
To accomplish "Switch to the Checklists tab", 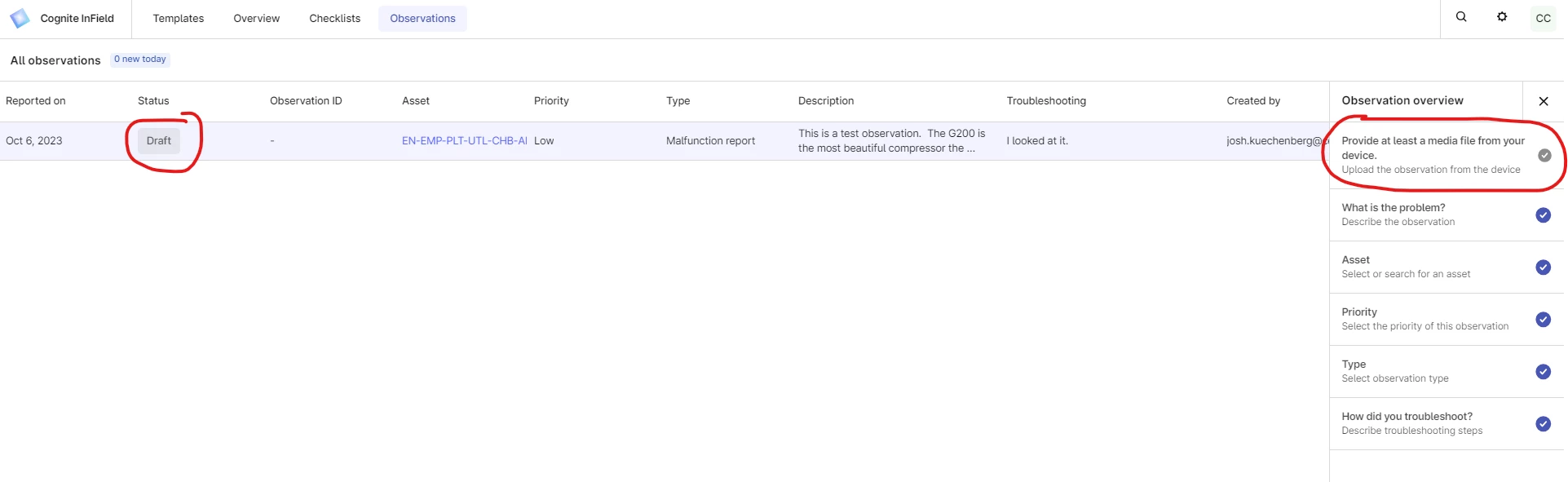I will 334,18.
